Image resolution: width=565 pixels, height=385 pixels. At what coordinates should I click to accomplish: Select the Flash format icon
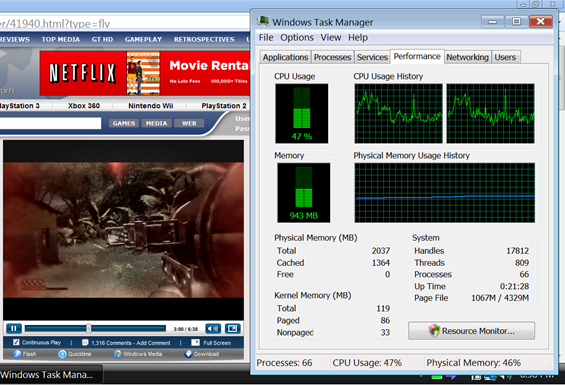(x=17, y=354)
